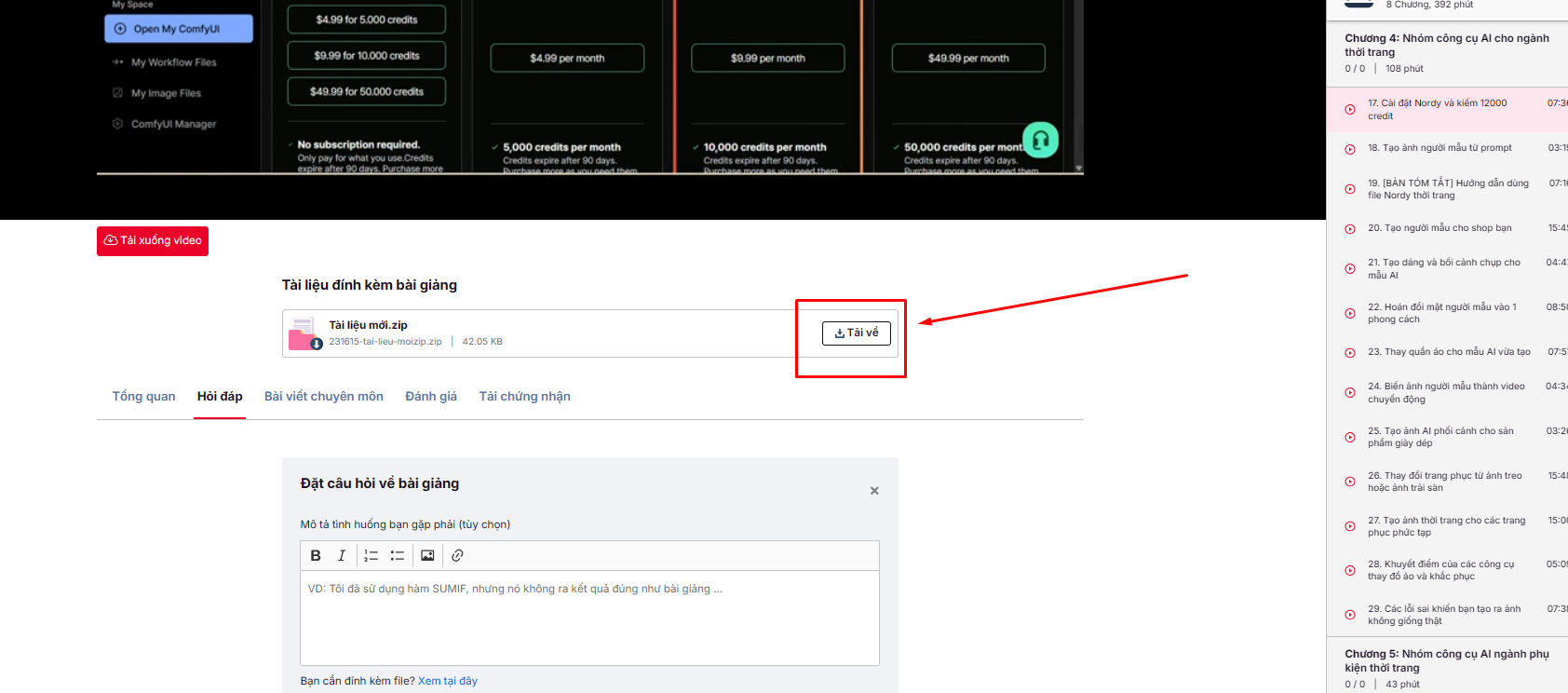This screenshot has height=693, width=1568.
Task: Click play icon for lesson 26
Action: coord(1350,482)
